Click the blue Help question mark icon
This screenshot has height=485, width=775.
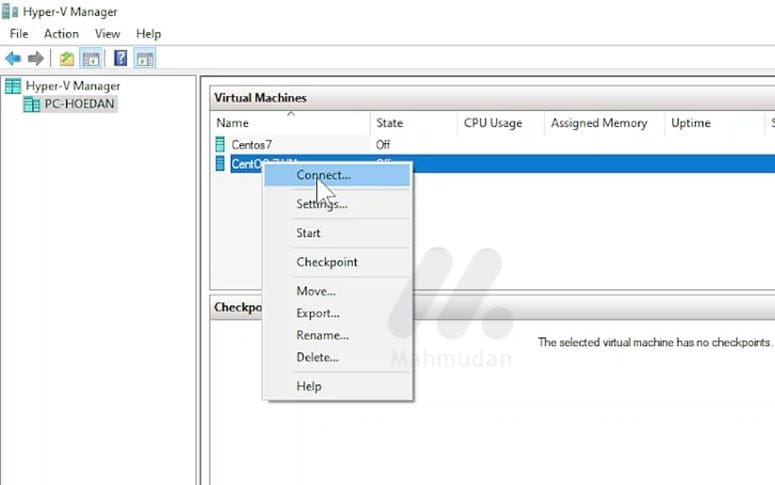[120, 58]
